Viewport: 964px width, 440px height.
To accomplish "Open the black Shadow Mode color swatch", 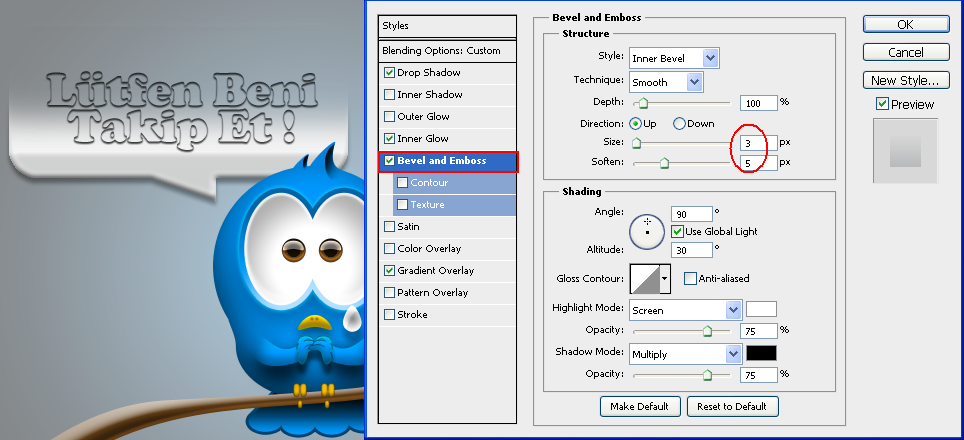I will (761, 353).
